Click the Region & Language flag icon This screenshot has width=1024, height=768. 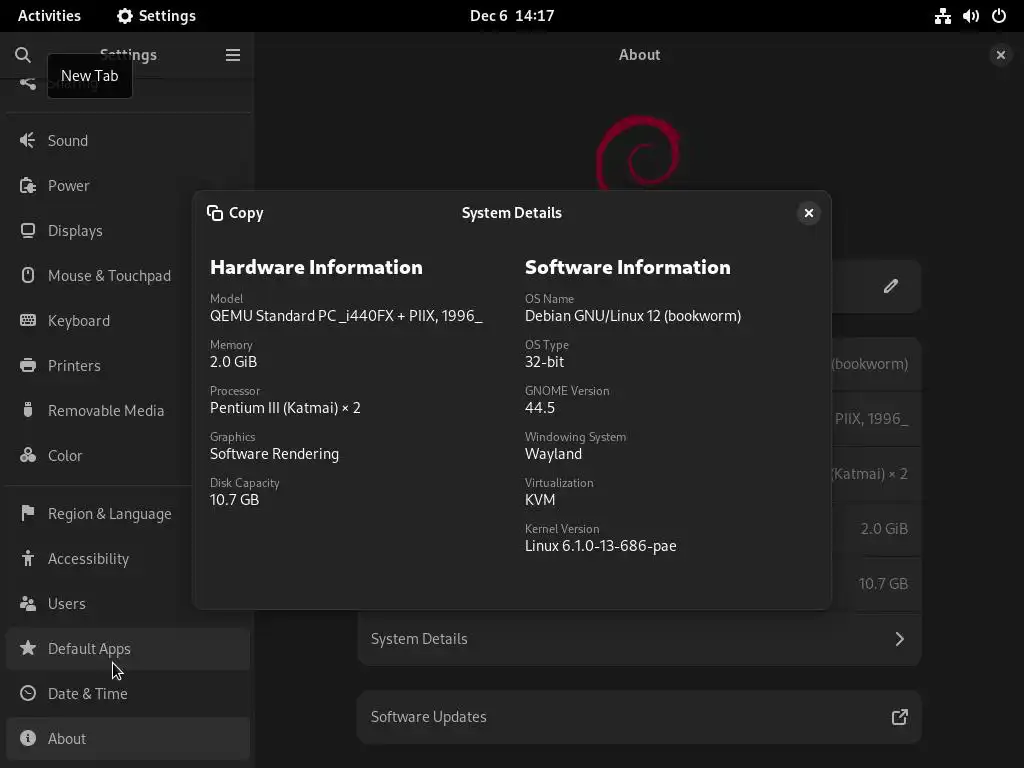27,513
